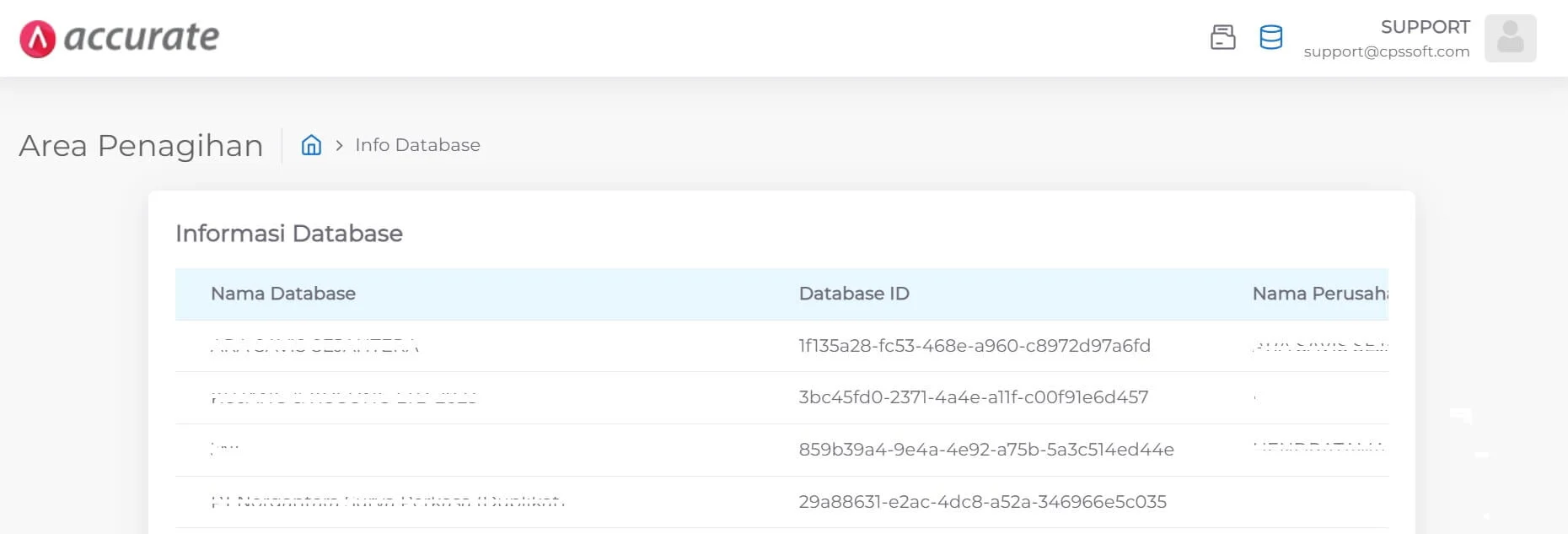The image size is (1568, 534).
Task: Click database name in the 1f135a28 row
Action: coord(314,346)
